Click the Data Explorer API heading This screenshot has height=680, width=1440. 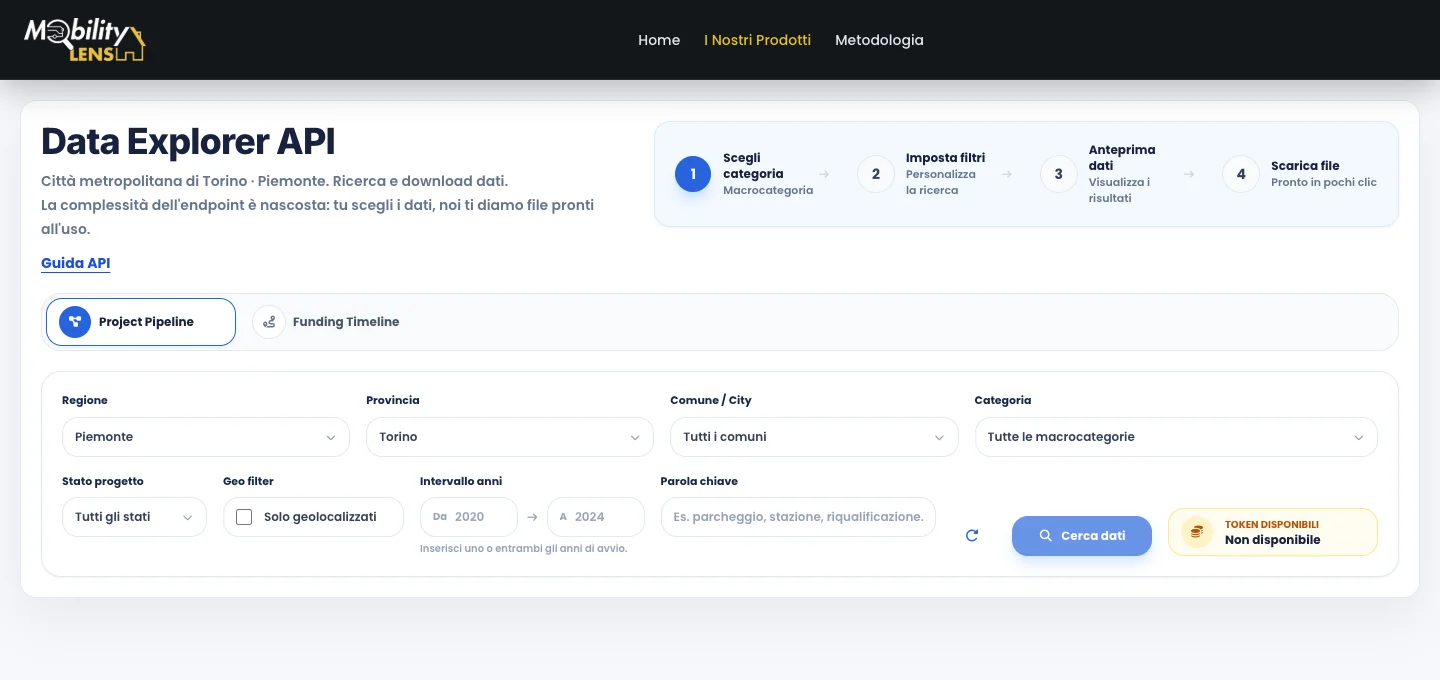188,142
